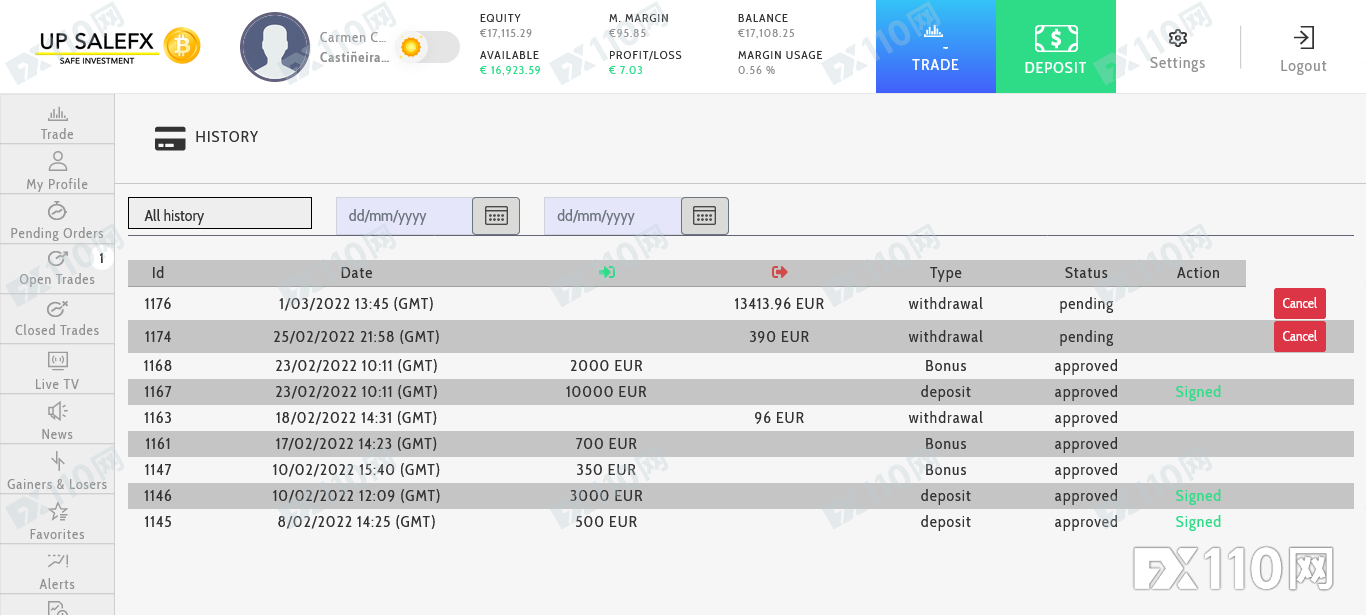Open the Open Trades sidebar item
This screenshot has width=1366, height=615.
(57, 270)
